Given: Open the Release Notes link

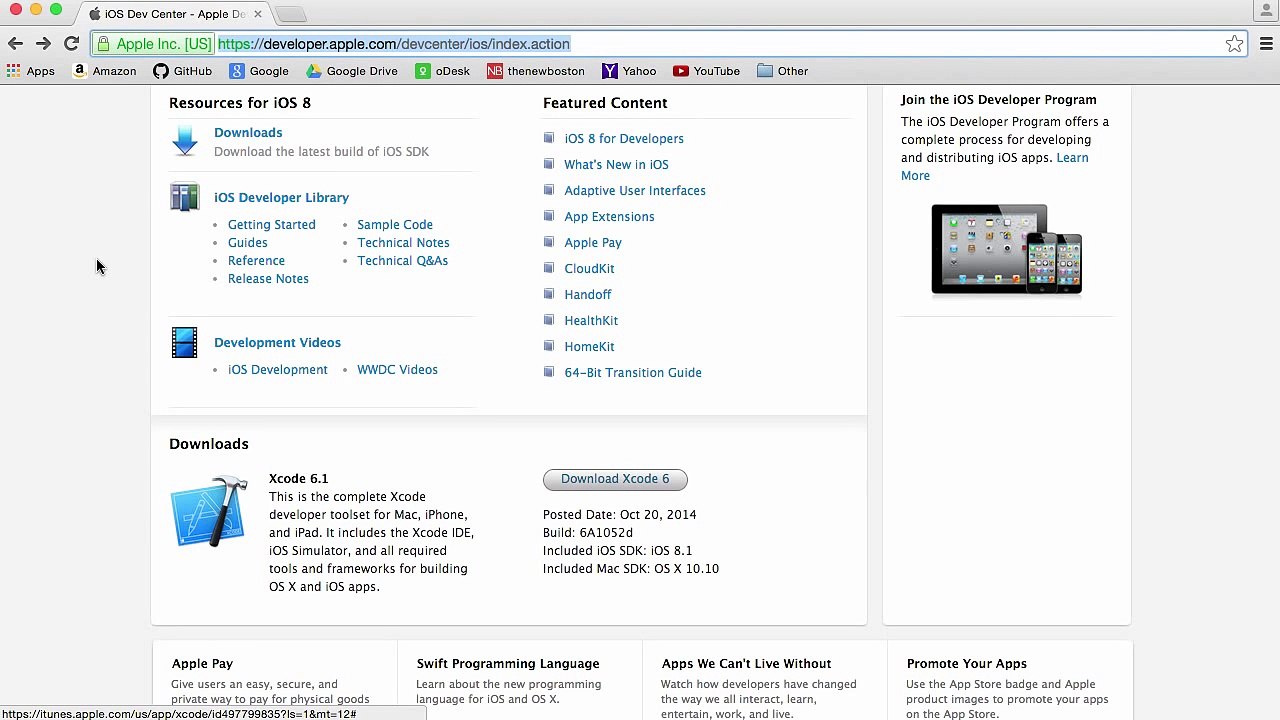Looking at the screenshot, I should (268, 279).
